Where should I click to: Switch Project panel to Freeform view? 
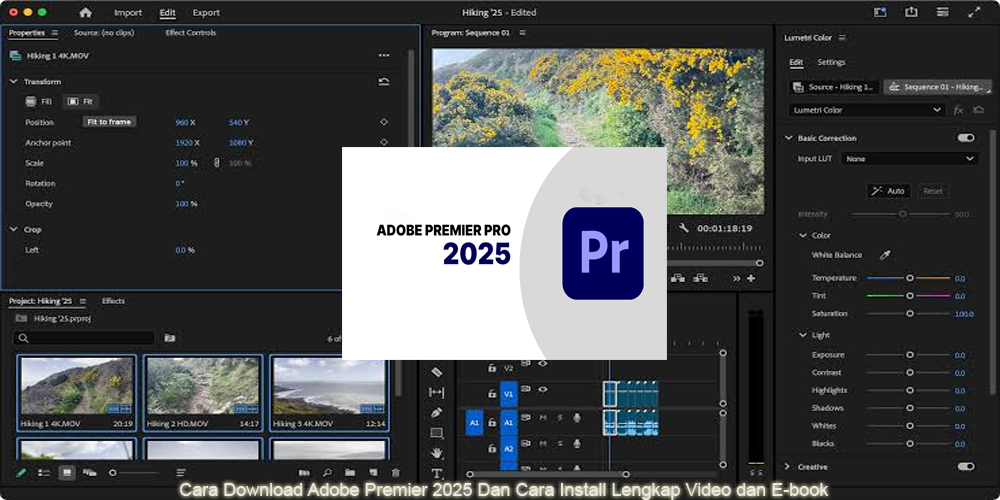(90, 473)
